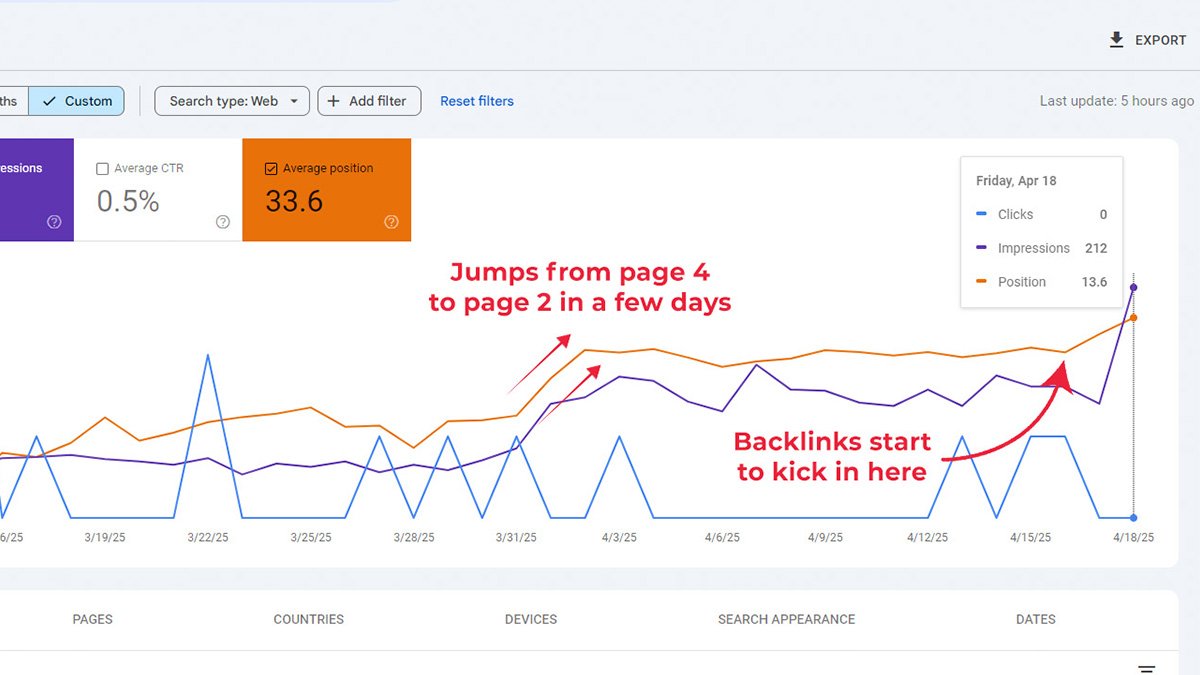Click orange Position data point at chart's right end
Image resolution: width=1200 pixels, height=675 pixels.
tap(1133, 318)
